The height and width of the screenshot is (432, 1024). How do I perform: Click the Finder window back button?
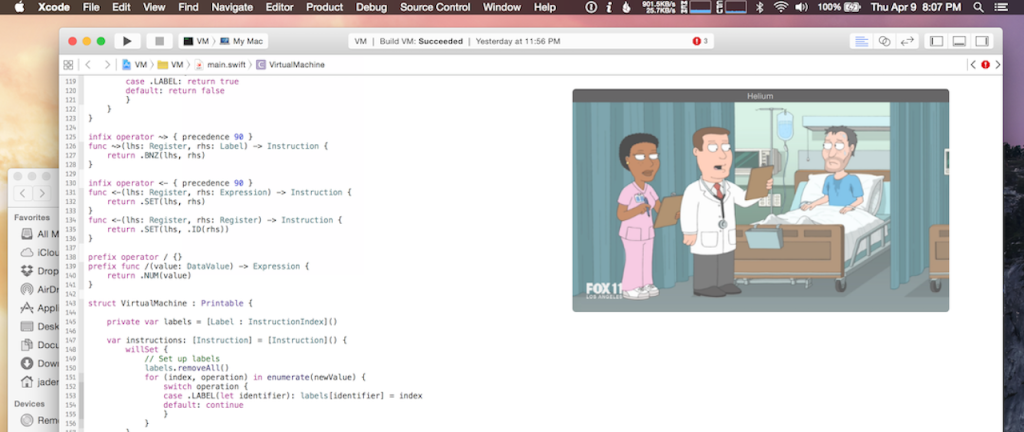23,193
